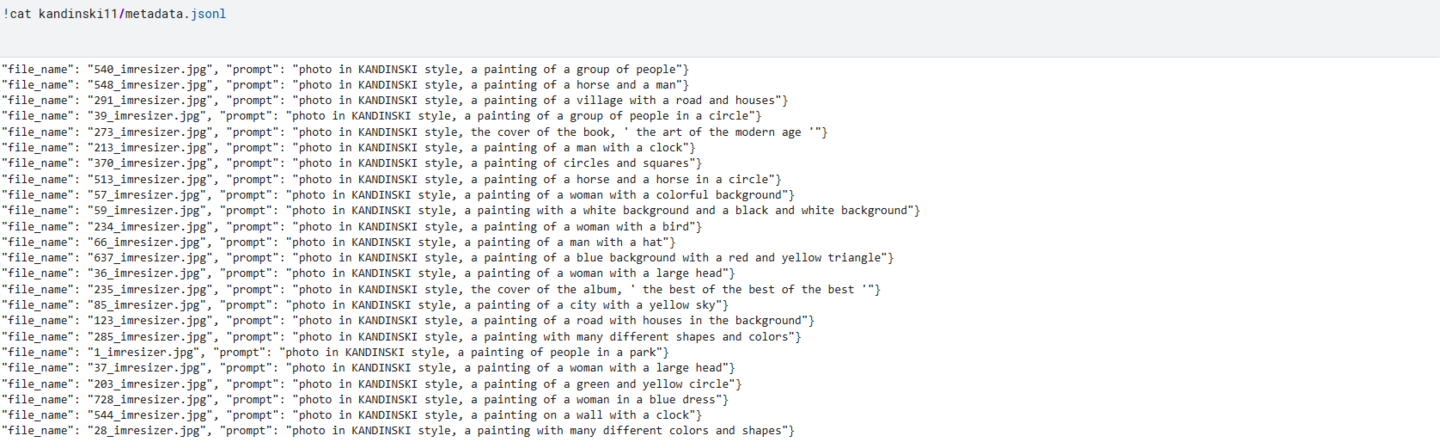Click the 57_imresizer.jpg colorful background line

[x=397, y=195]
